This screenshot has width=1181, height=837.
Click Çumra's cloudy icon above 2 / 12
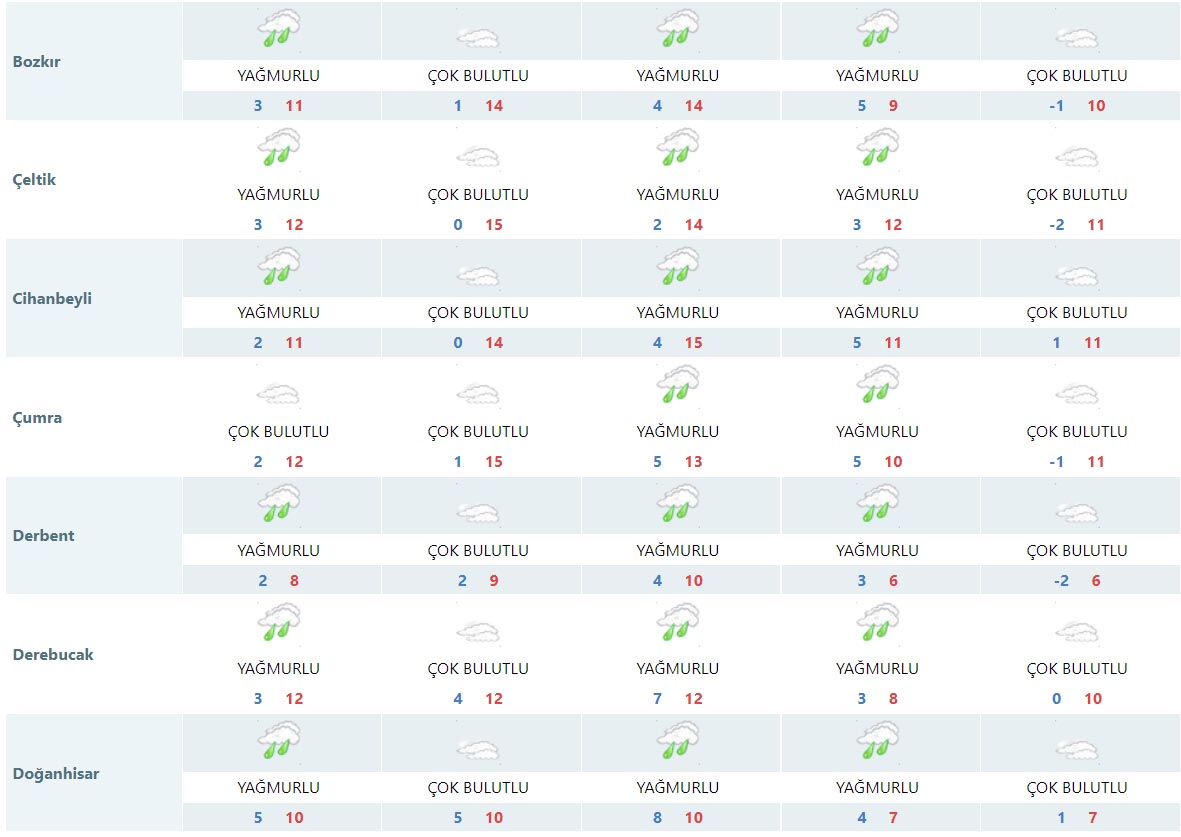pyautogui.click(x=279, y=394)
